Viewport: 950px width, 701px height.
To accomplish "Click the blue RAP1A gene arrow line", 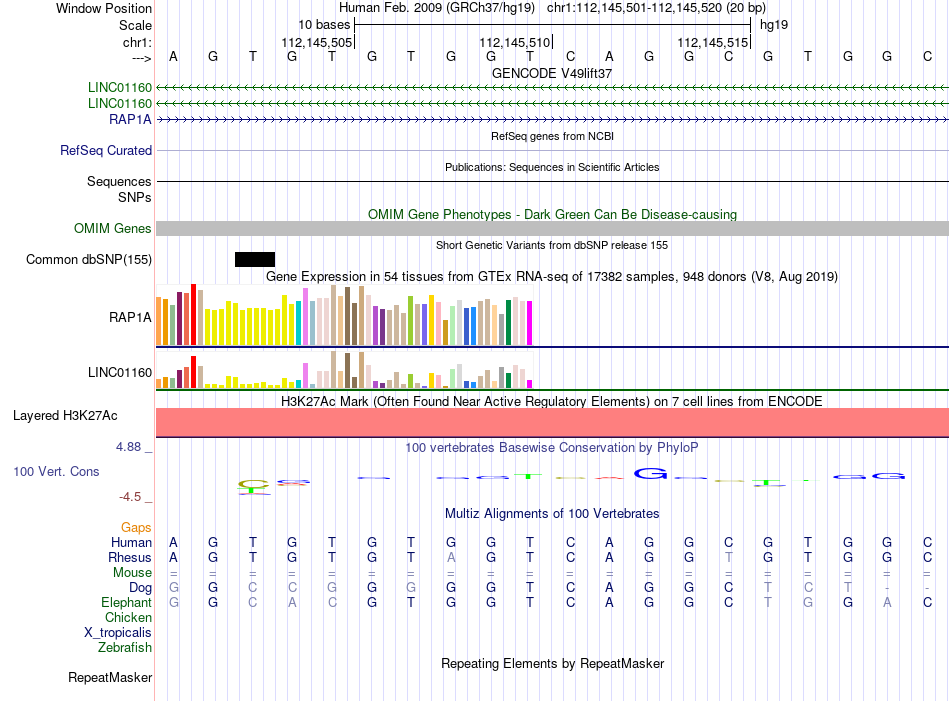I will [553, 120].
